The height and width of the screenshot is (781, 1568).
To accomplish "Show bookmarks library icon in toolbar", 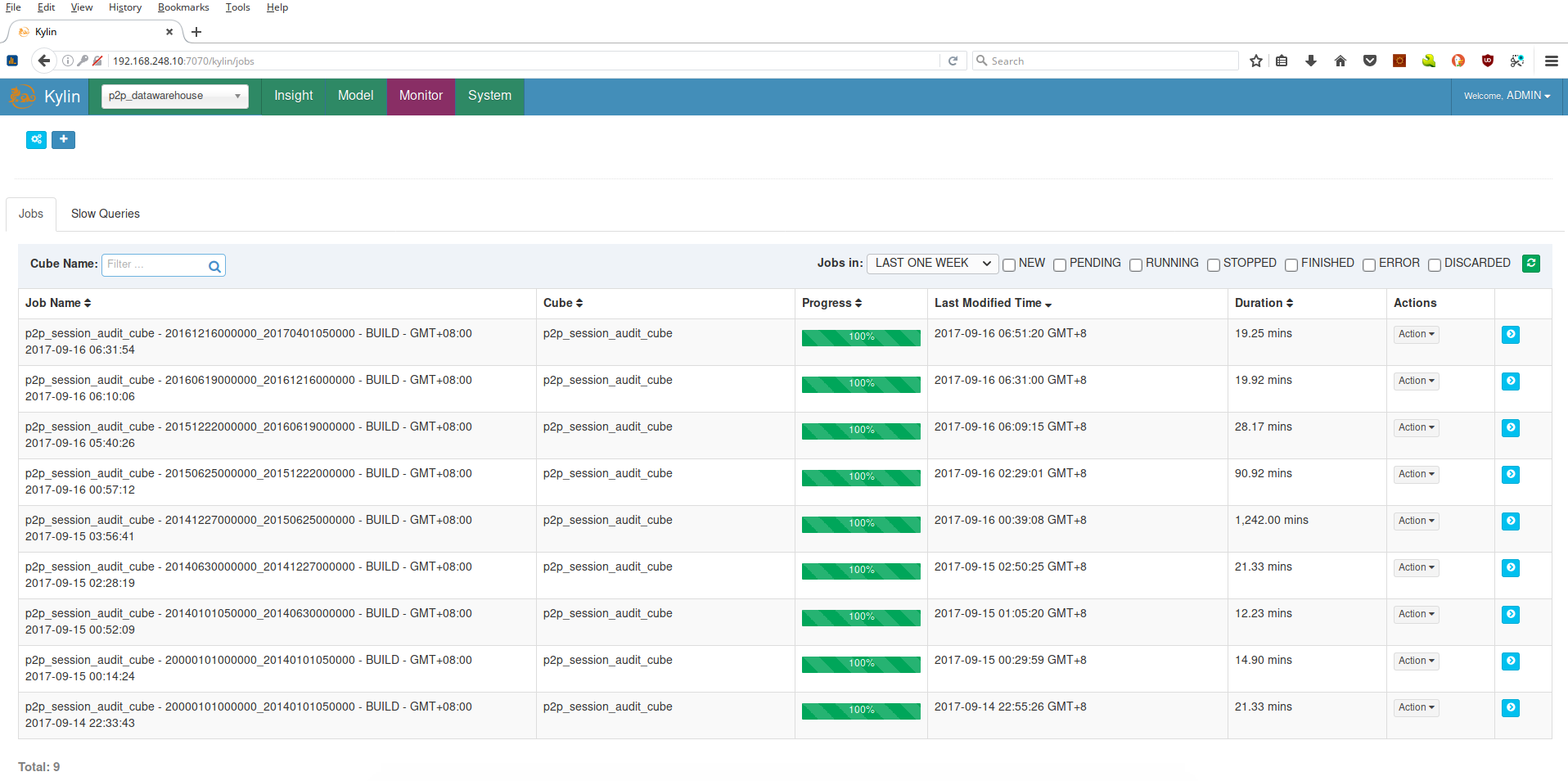I will [x=1282, y=61].
